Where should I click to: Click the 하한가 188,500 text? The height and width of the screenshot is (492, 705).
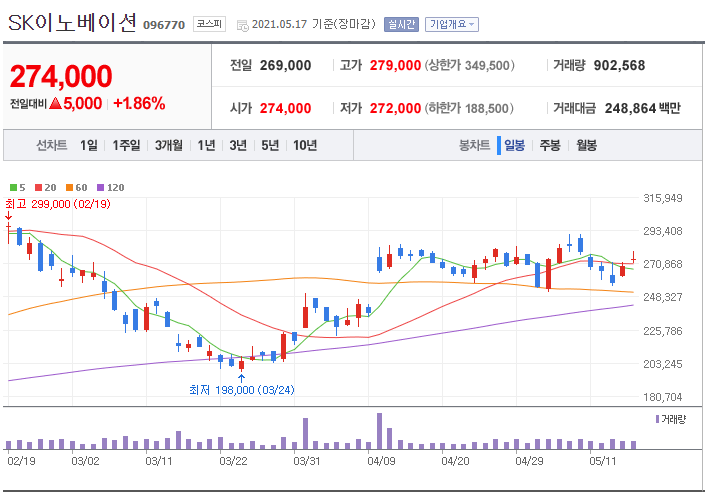[x=469, y=108]
